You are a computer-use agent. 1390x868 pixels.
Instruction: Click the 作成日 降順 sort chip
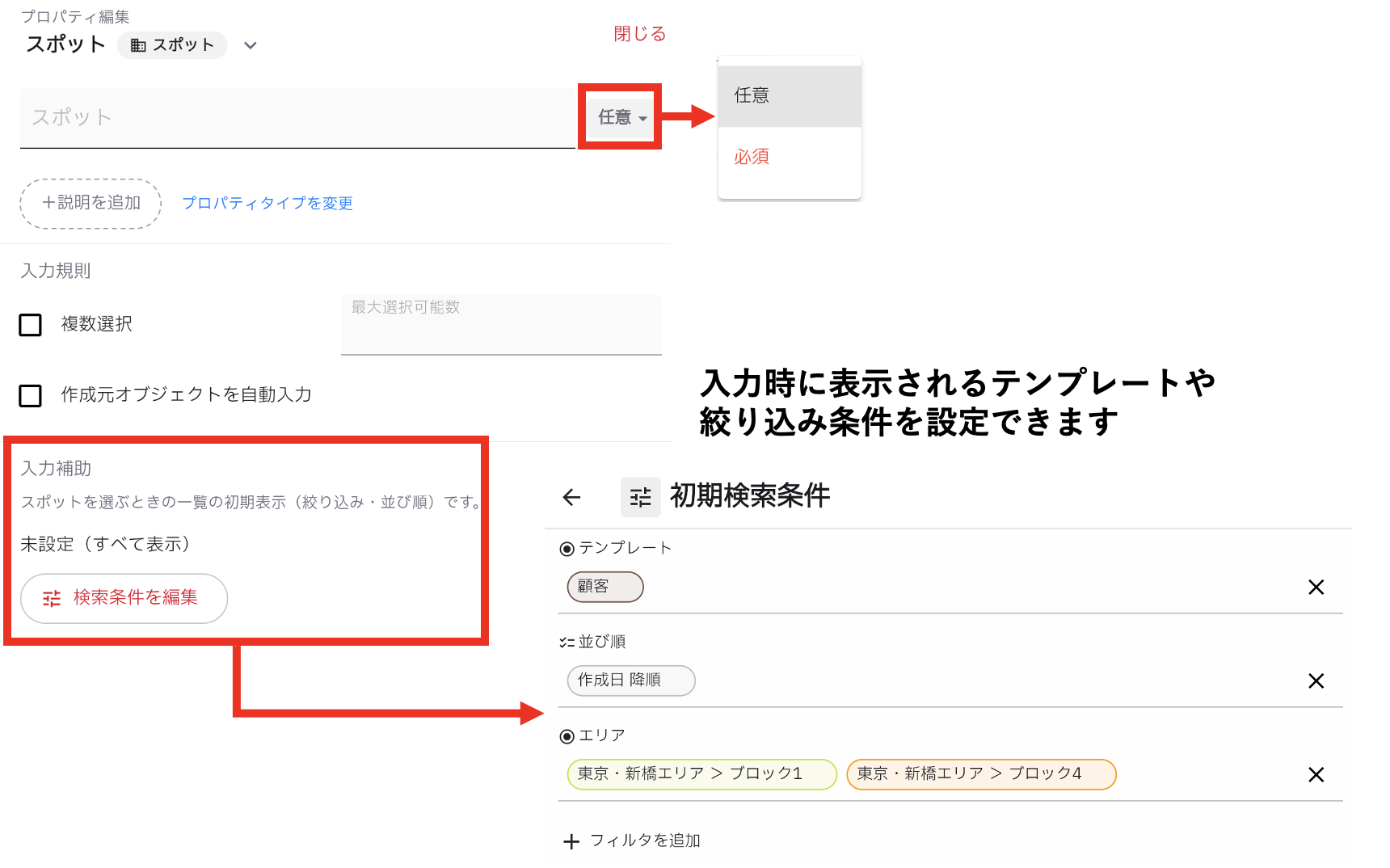[x=631, y=680]
